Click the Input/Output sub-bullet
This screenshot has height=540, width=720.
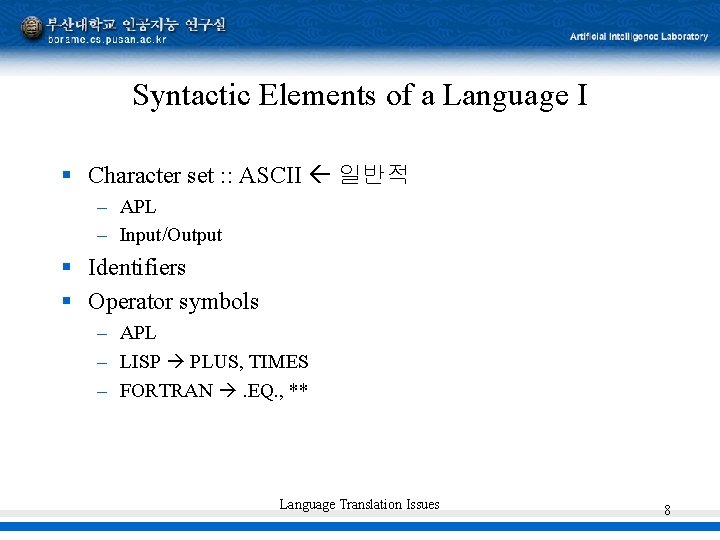click(x=171, y=235)
